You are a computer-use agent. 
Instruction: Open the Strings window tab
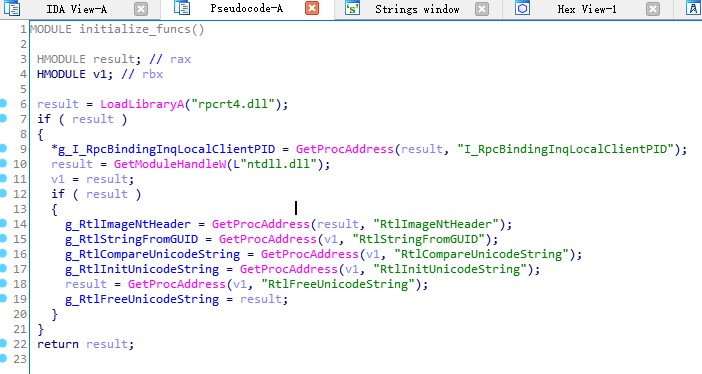click(417, 9)
